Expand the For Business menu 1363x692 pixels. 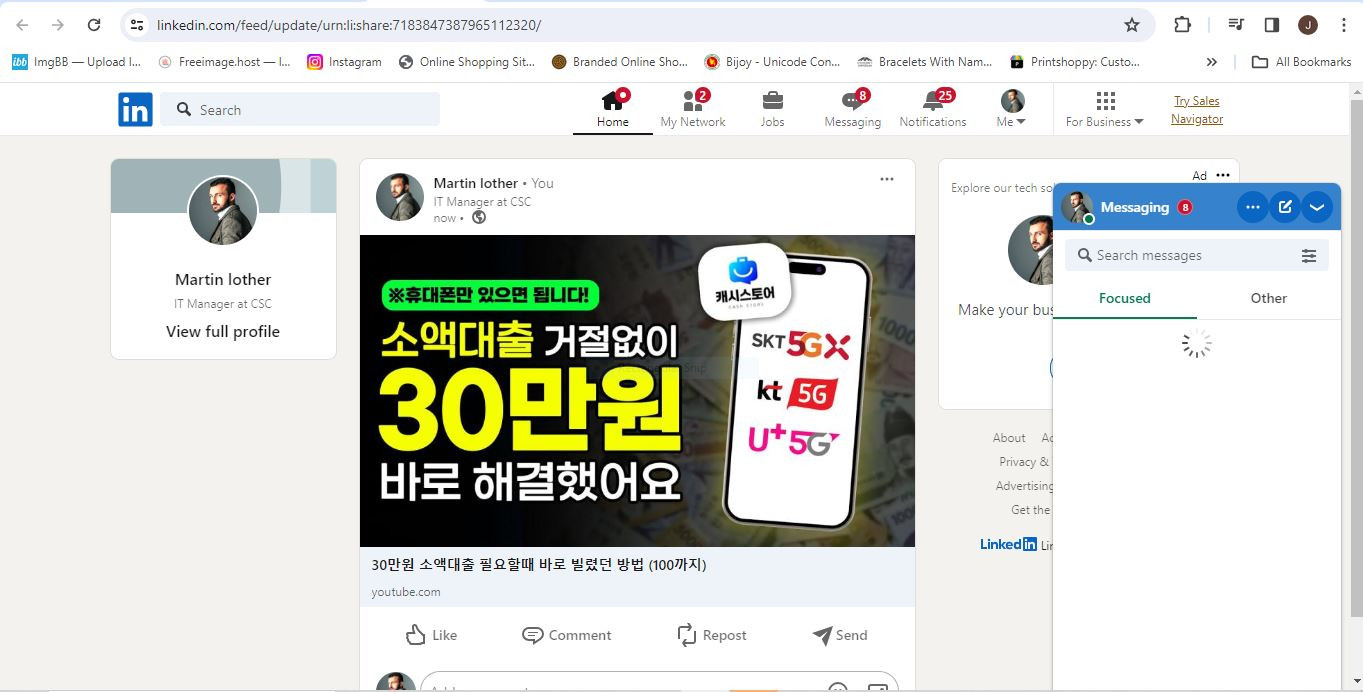[x=1104, y=109]
